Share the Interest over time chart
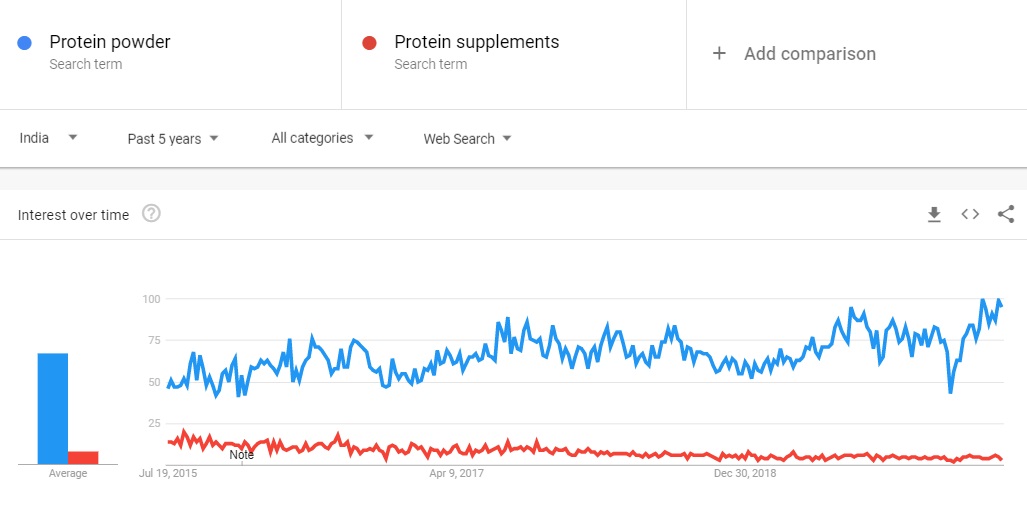 [x=1006, y=214]
